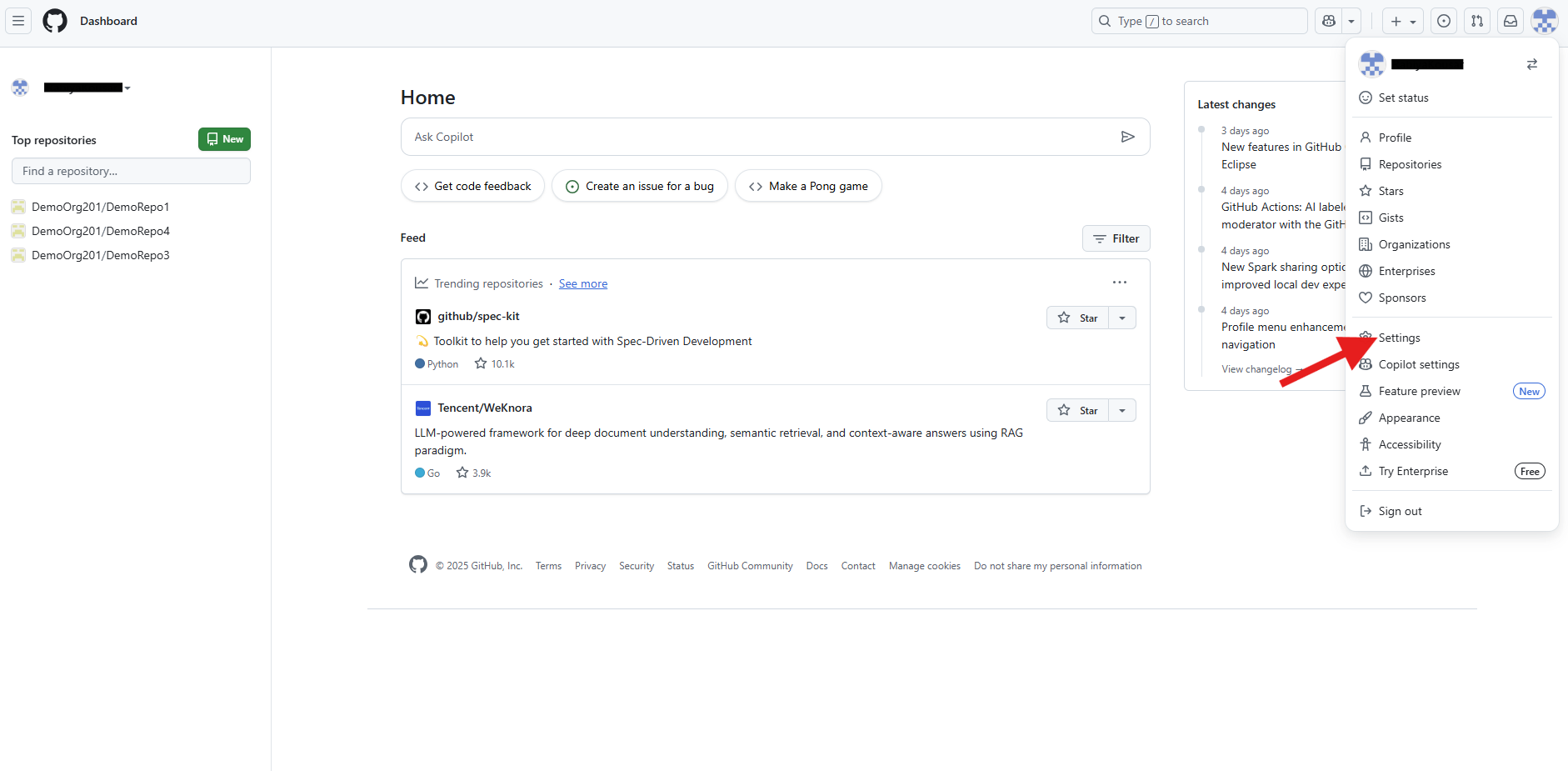Click the Find a repository search field
Screen dimensions: 1568x771
[x=131, y=171]
